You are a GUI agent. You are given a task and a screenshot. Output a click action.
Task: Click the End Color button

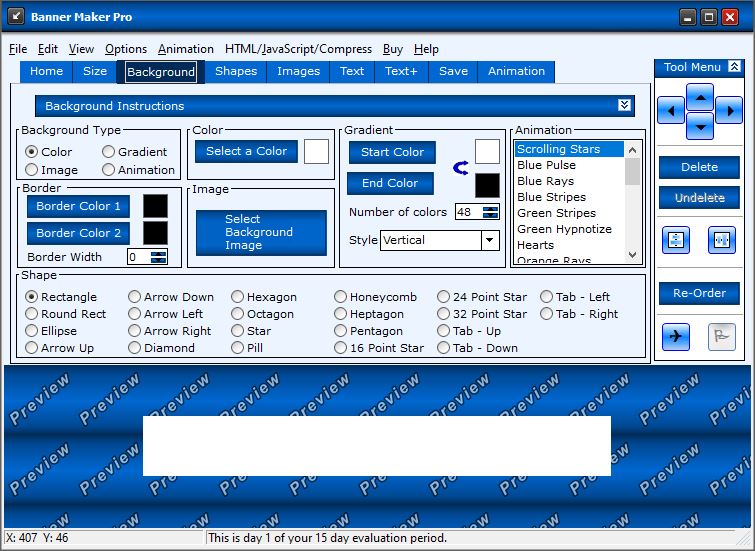click(390, 184)
